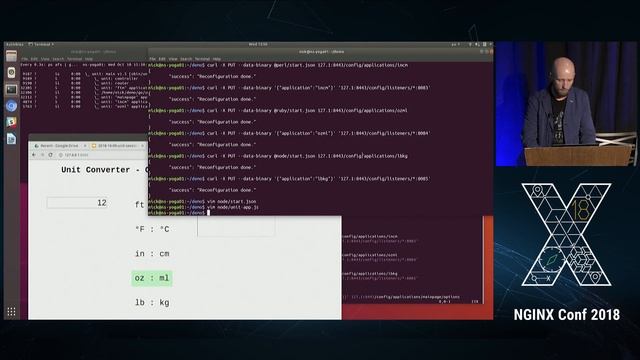Open Help menu of the front terminal

[216, 59]
